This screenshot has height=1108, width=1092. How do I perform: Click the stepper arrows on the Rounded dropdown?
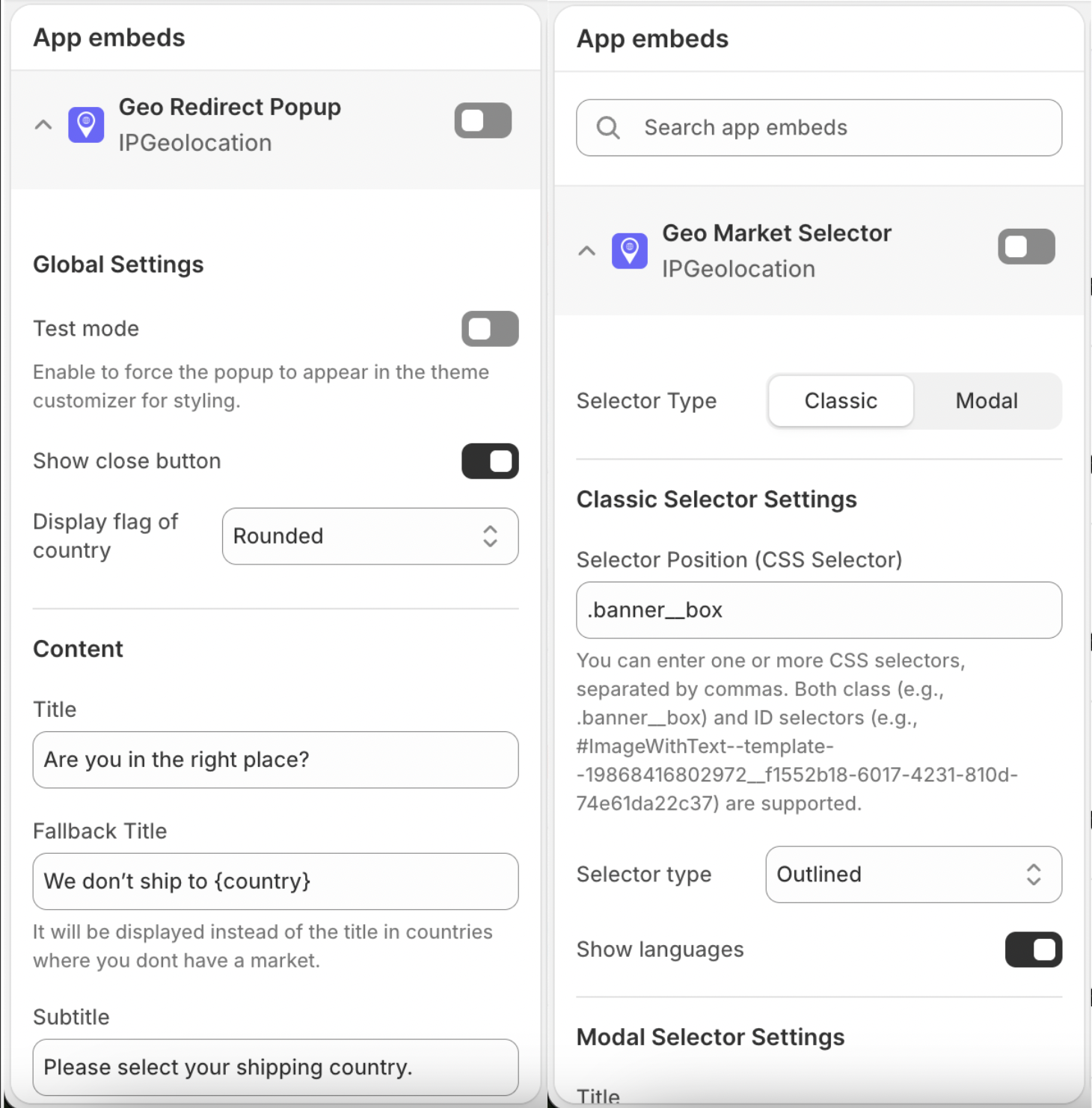490,536
